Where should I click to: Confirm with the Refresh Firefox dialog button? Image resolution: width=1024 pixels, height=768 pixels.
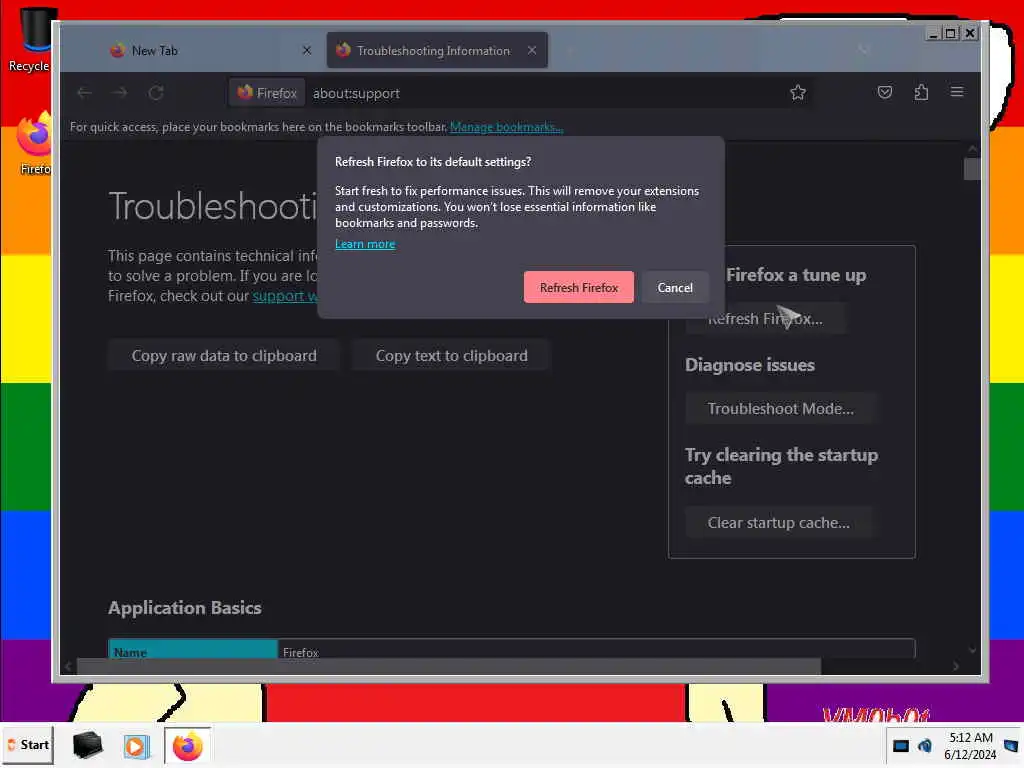[x=578, y=287]
